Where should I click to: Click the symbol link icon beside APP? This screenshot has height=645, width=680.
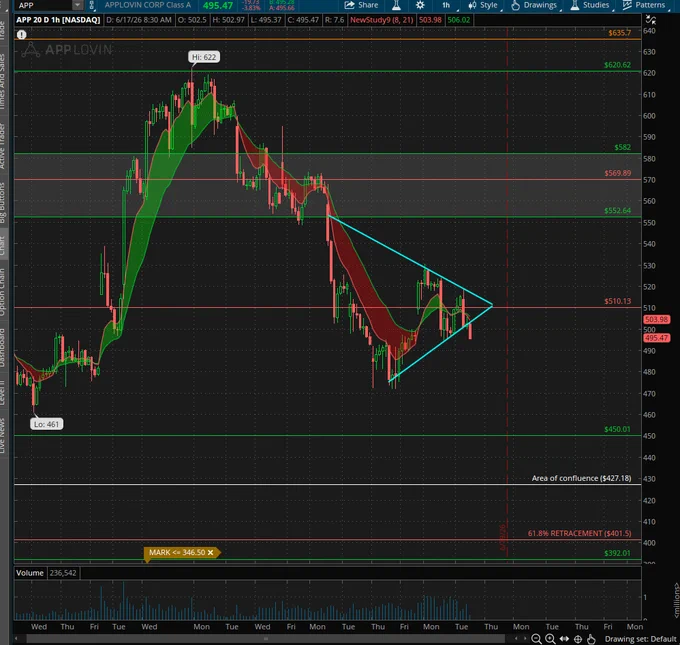pos(92,5)
